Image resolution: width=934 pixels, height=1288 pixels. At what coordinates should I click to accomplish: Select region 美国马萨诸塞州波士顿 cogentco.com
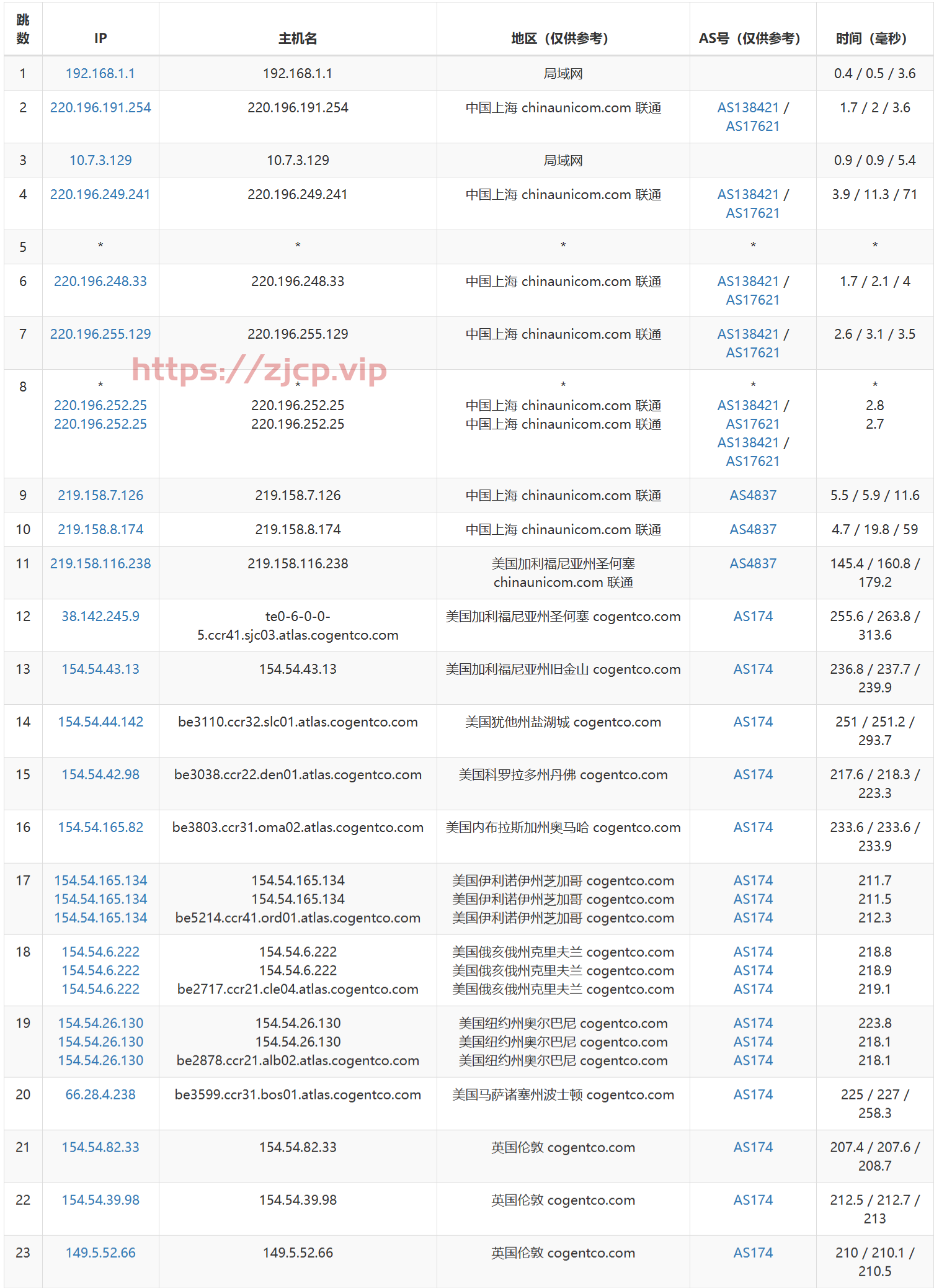563,1094
